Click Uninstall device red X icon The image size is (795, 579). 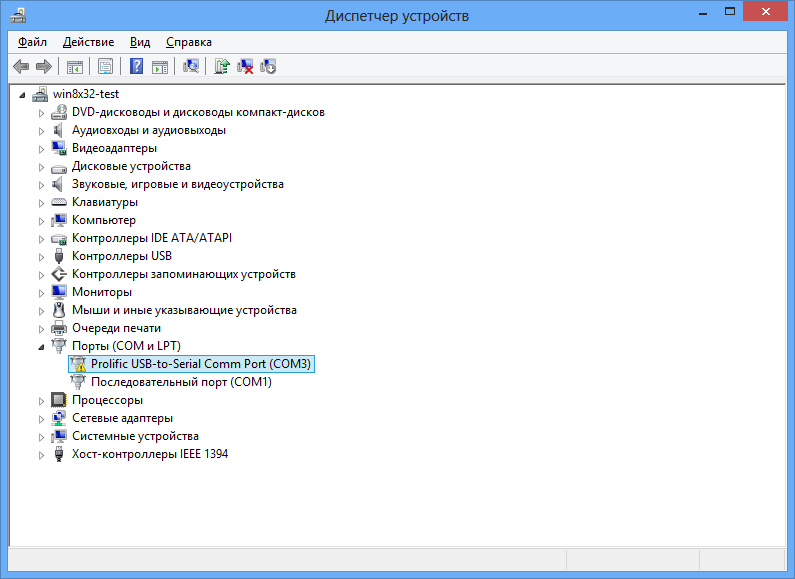point(245,66)
